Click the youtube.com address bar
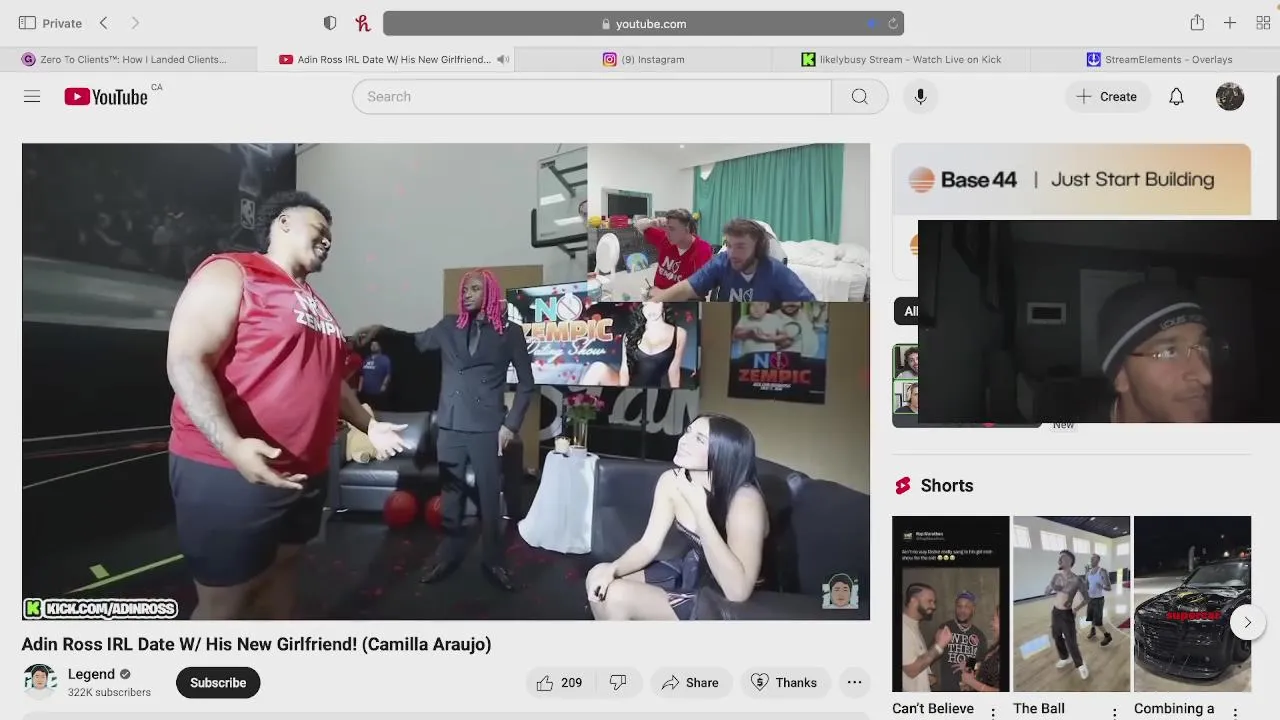1280x720 pixels. pos(643,23)
